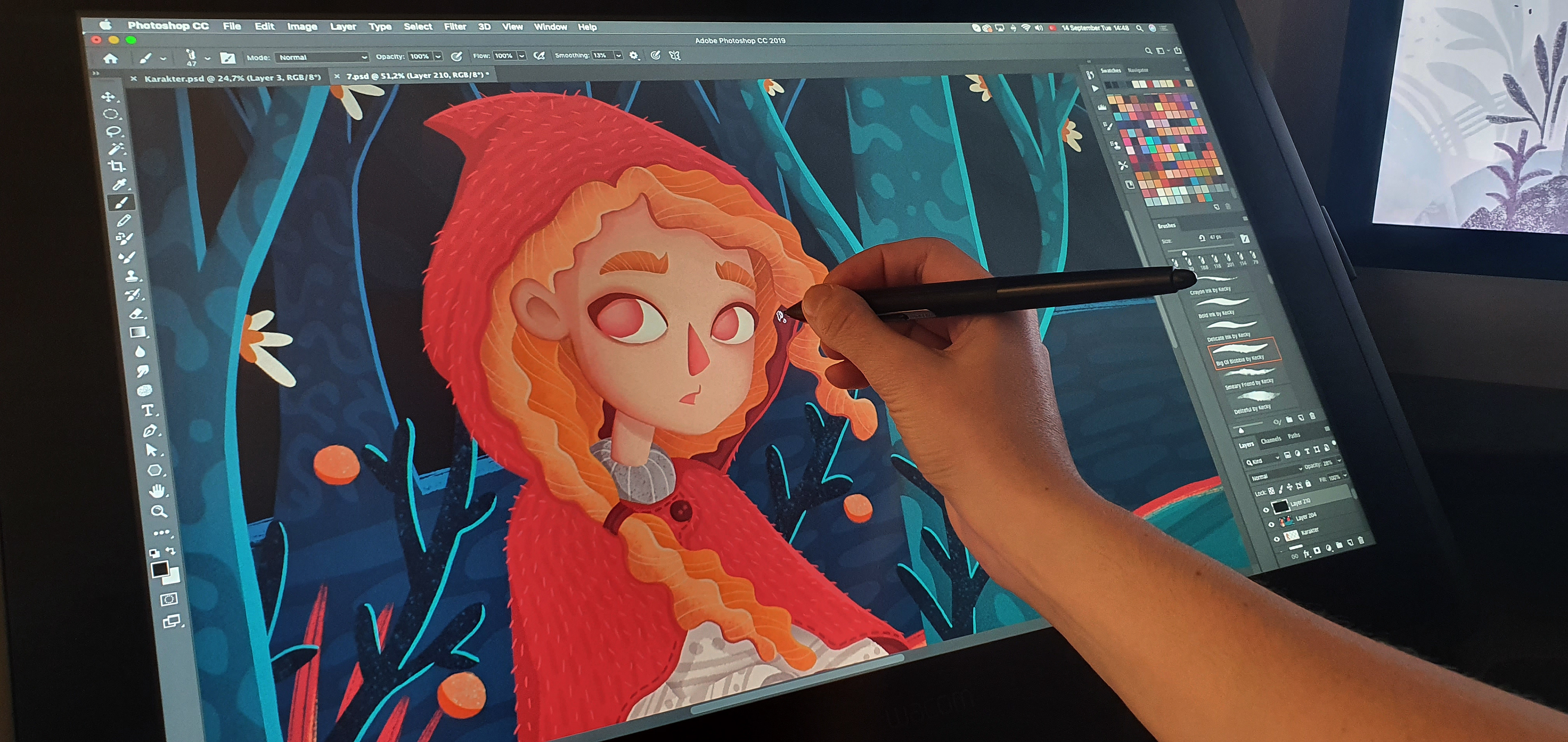Open the brush Opacity dropdown arrow
This screenshot has height=742, width=1568.
tap(438, 57)
